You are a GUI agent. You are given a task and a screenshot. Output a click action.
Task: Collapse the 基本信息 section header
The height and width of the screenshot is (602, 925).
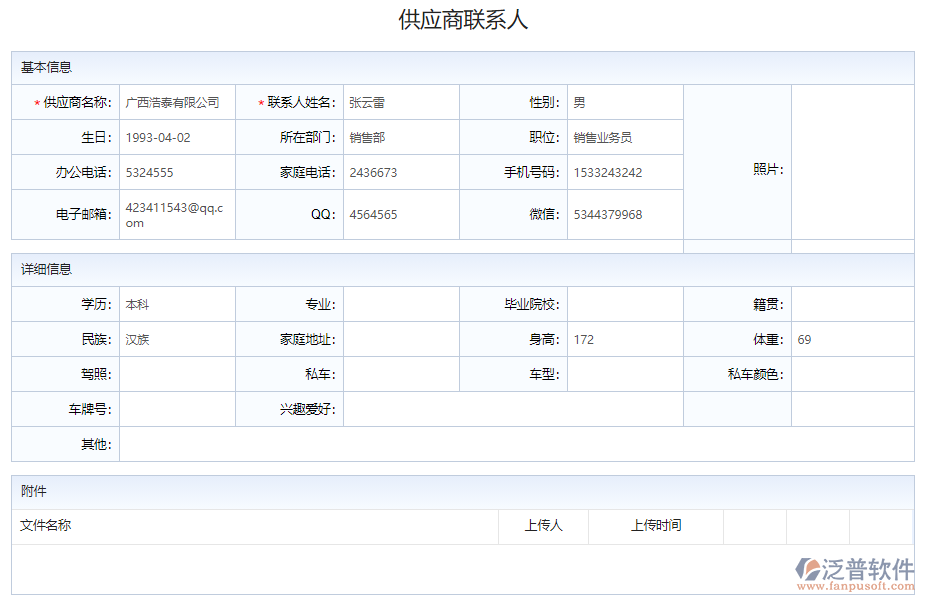coord(44,66)
